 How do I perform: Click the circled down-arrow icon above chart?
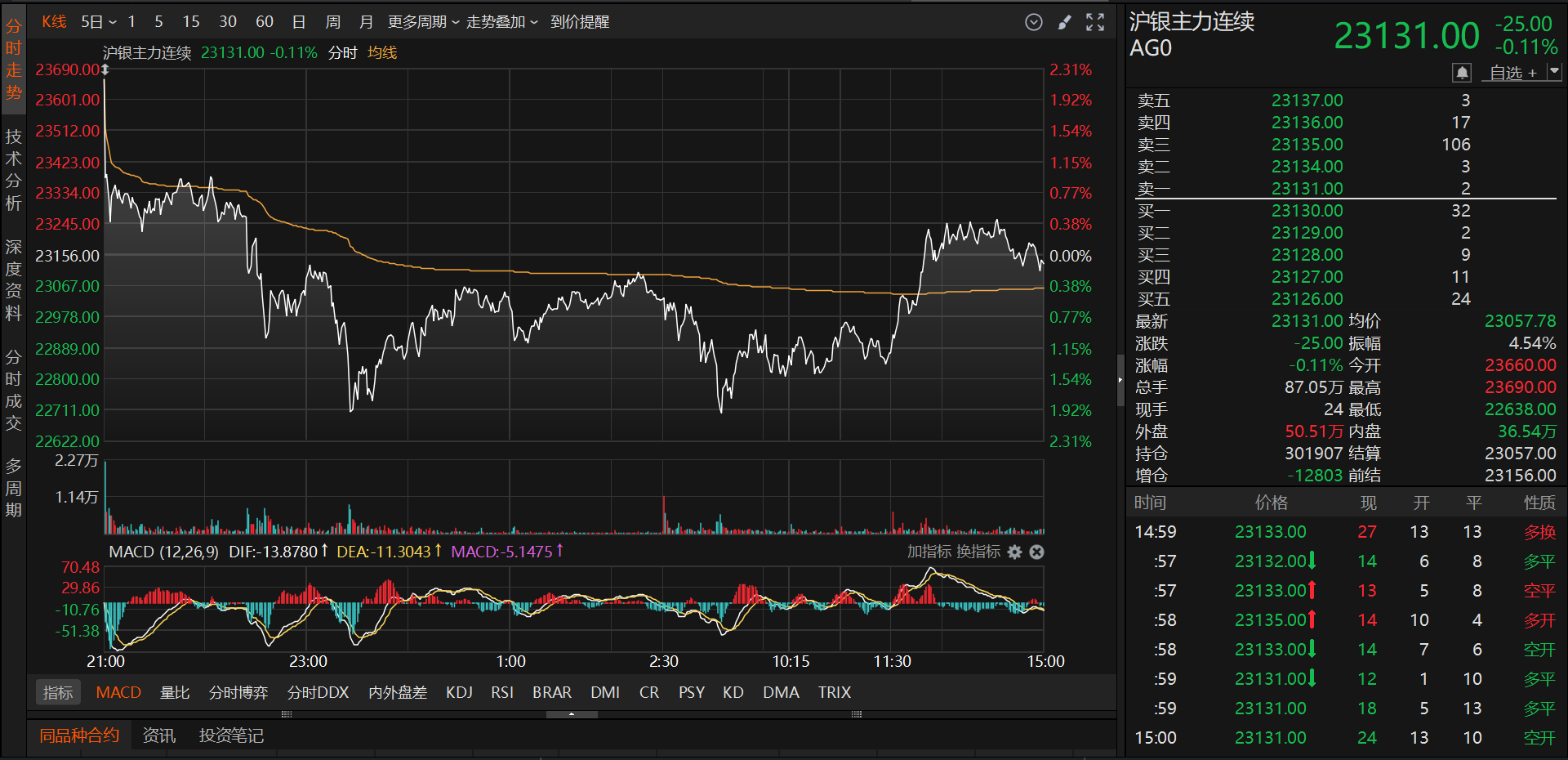1034,22
